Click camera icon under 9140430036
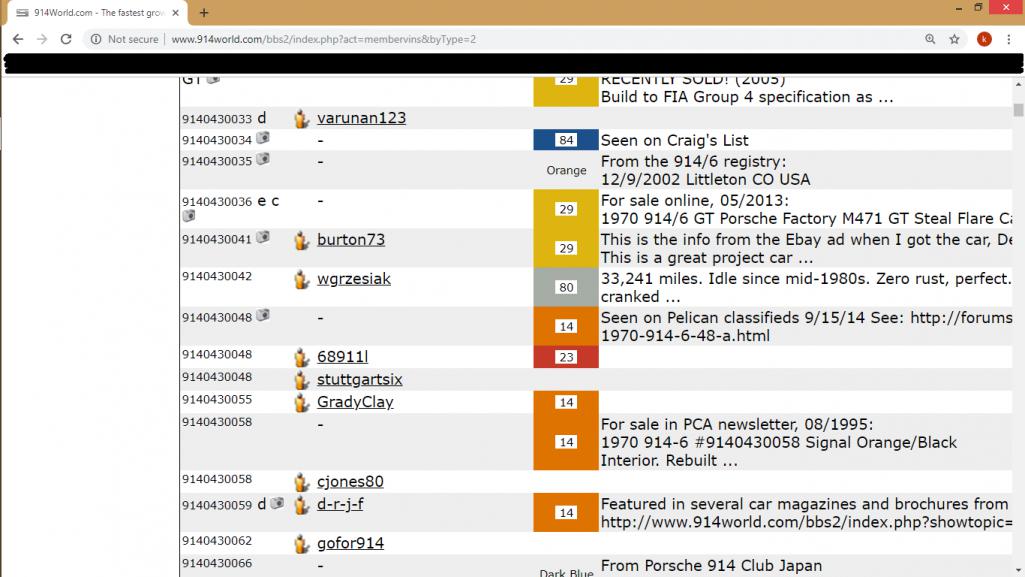Viewport: 1025px width, 577px height. 189,216
